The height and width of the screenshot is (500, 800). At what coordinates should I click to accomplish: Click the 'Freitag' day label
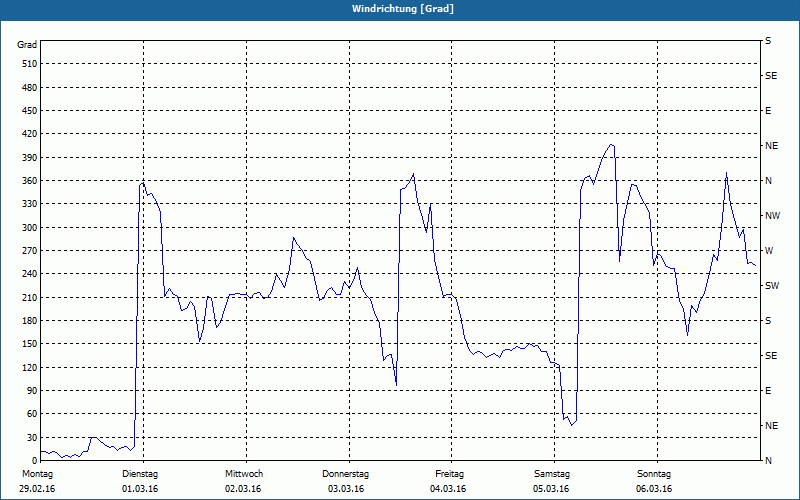[x=449, y=474]
